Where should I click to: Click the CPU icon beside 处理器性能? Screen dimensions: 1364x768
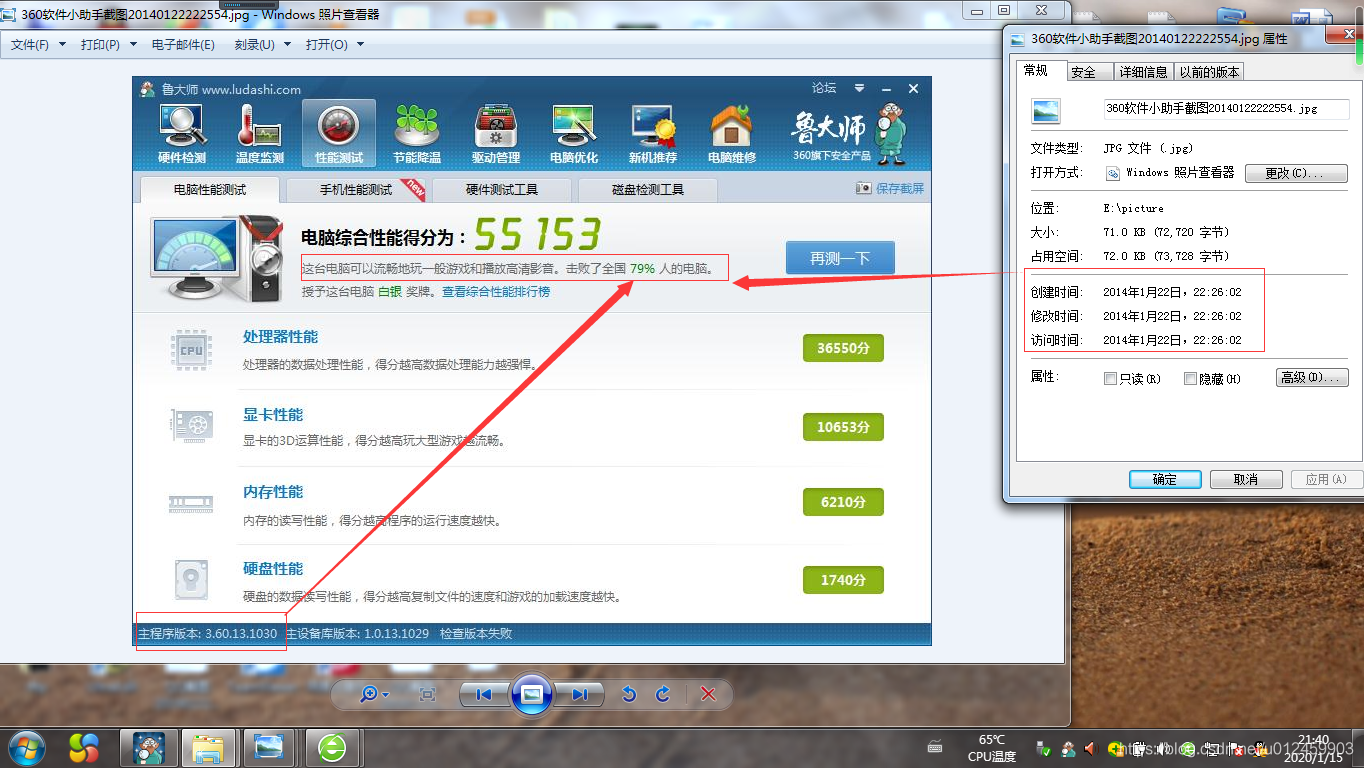tap(191, 350)
